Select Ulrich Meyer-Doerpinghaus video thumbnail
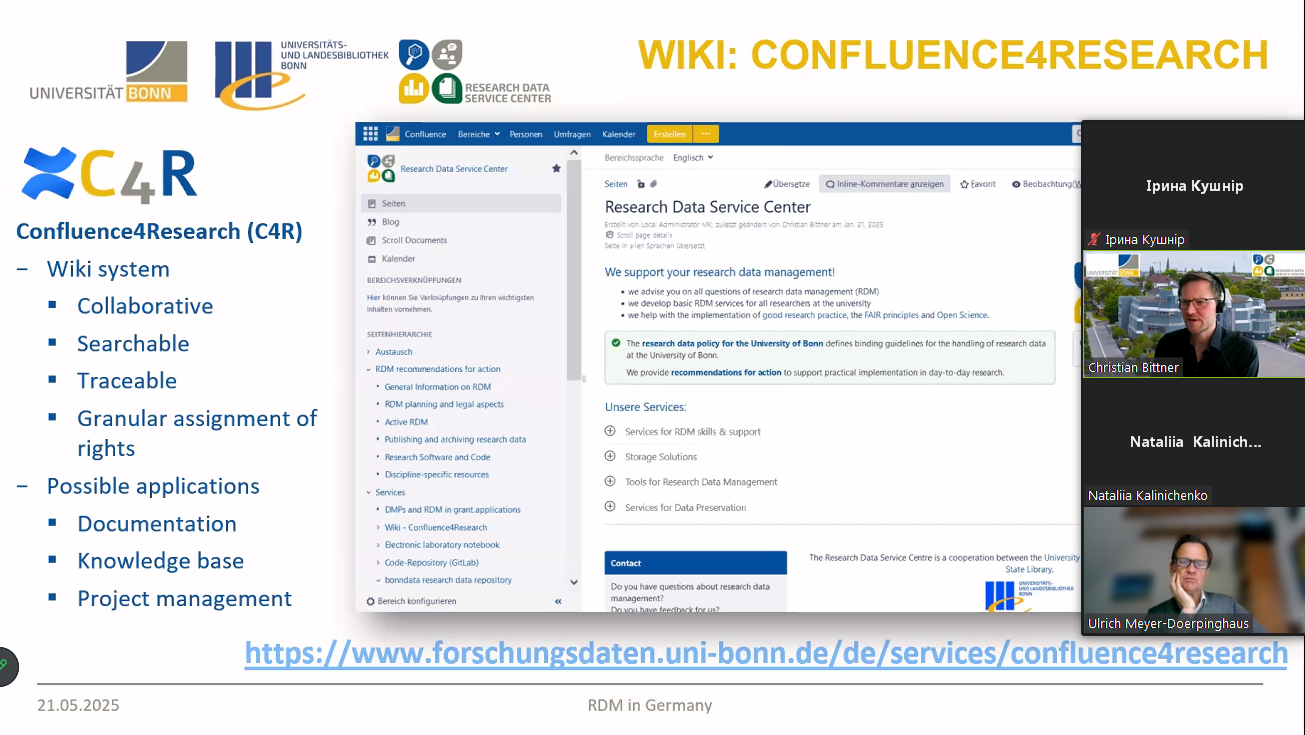Image resolution: width=1305 pixels, height=735 pixels. click(1193, 571)
